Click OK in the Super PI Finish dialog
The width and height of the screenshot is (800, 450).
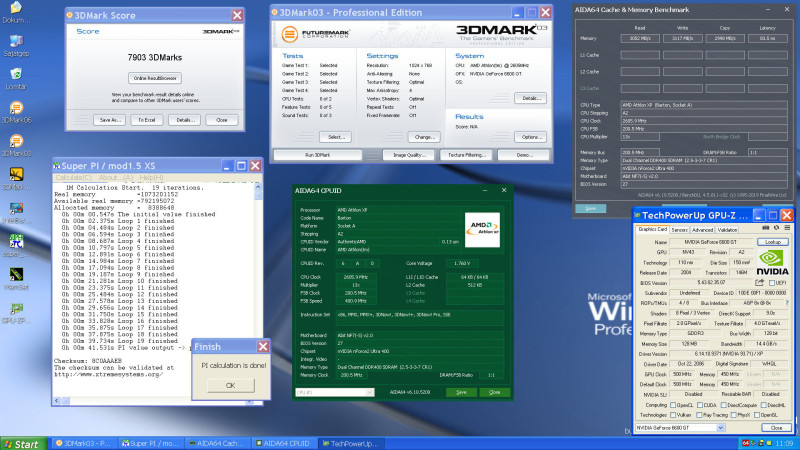231,385
